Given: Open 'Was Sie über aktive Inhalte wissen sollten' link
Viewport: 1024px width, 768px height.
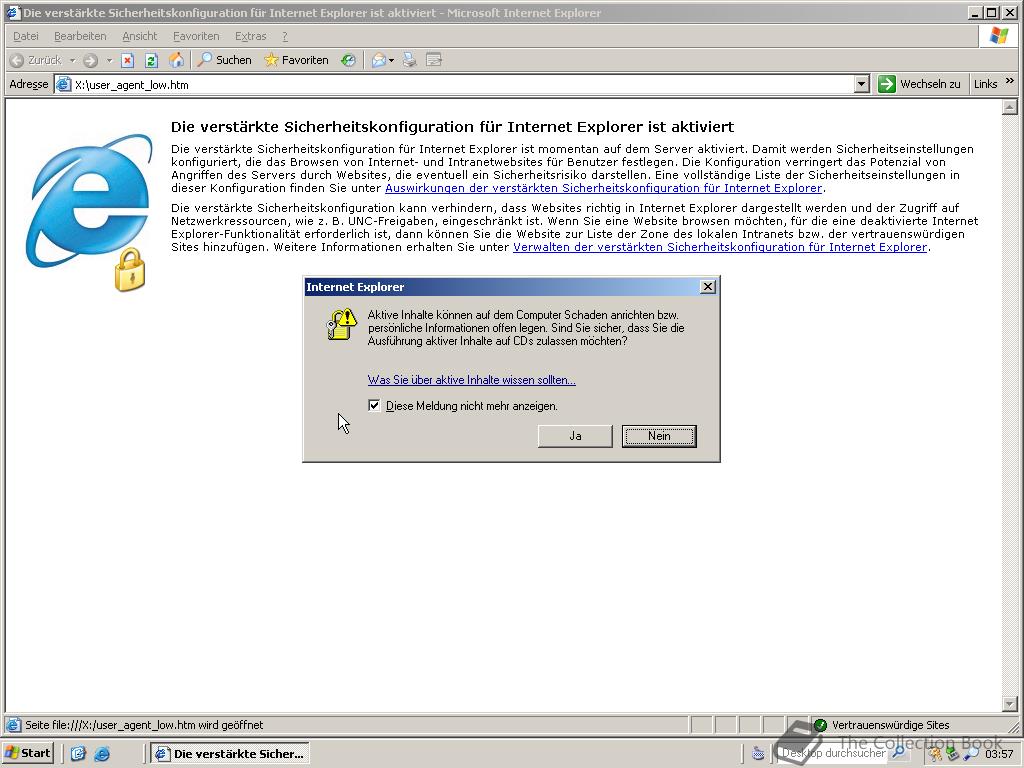Looking at the screenshot, I should [x=472, y=379].
